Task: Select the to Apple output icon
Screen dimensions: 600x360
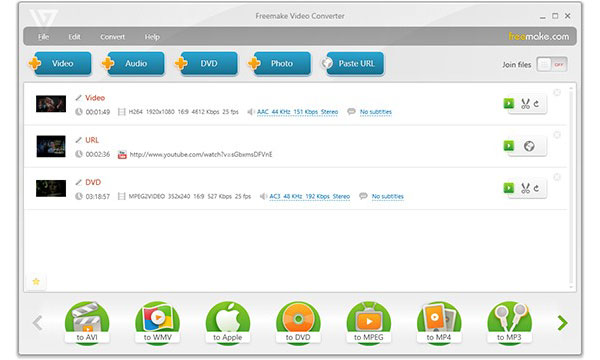Action: 228,323
